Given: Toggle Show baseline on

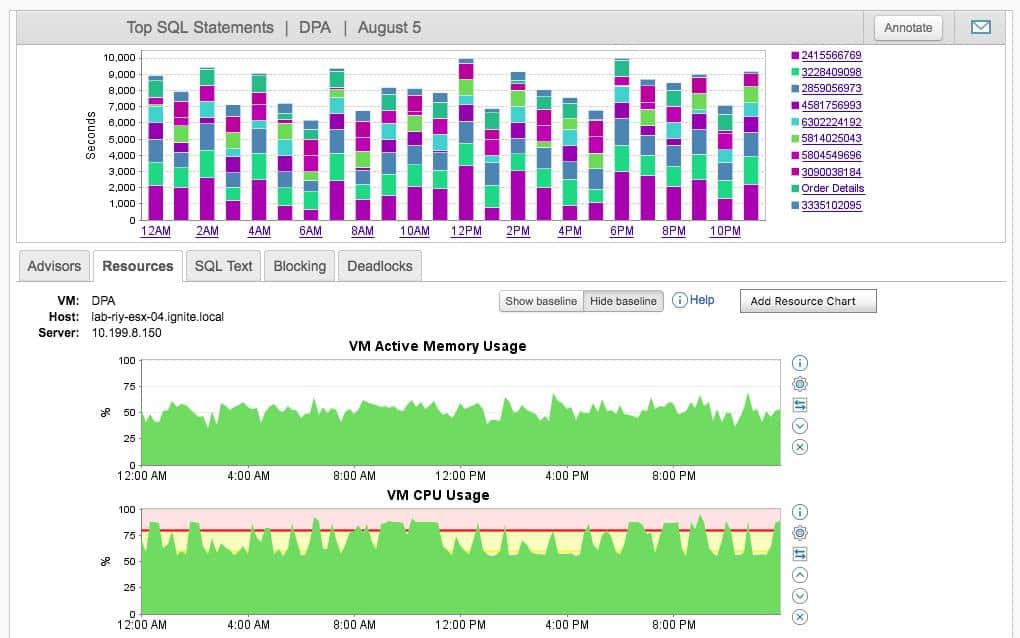Looking at the screenshot, I should [x=540, y=300].
